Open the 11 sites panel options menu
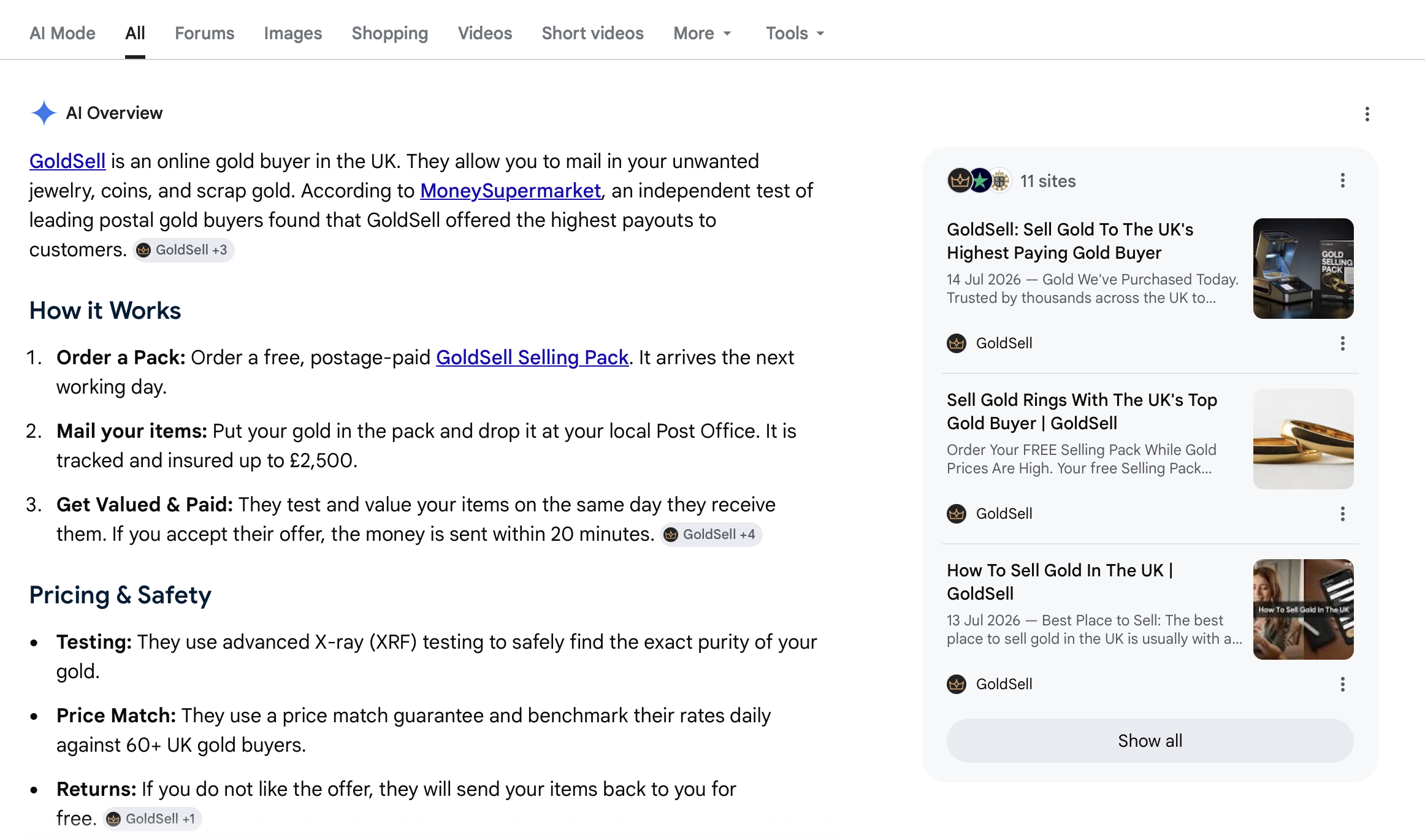This screenshot has height=840, width=1425. click(1342, 180)
